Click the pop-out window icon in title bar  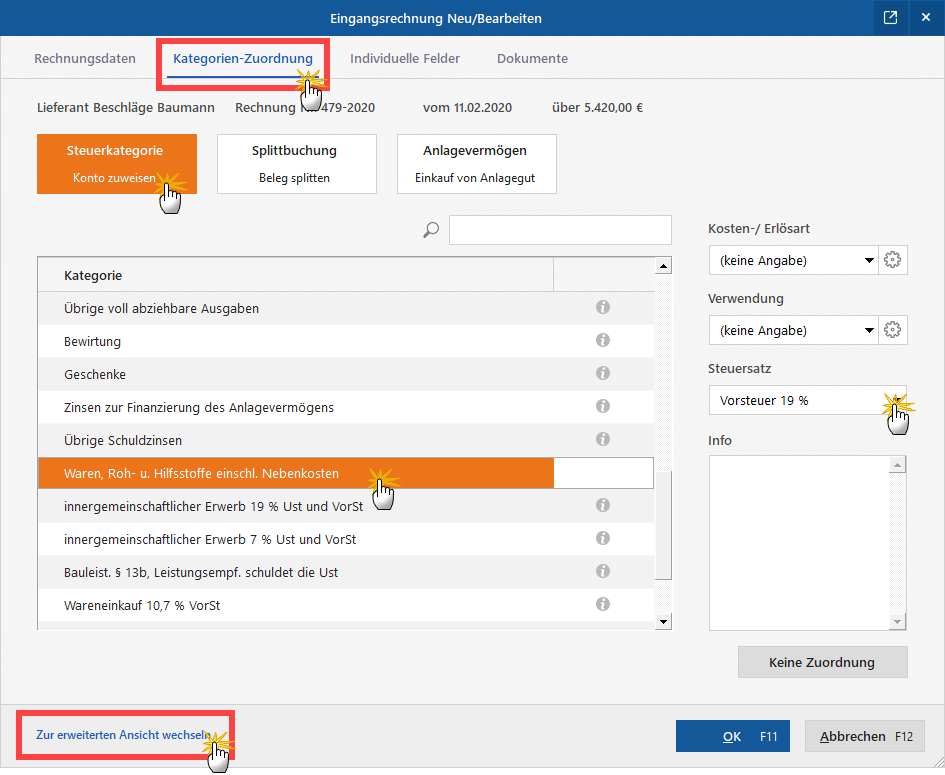[x=889, y=18]
